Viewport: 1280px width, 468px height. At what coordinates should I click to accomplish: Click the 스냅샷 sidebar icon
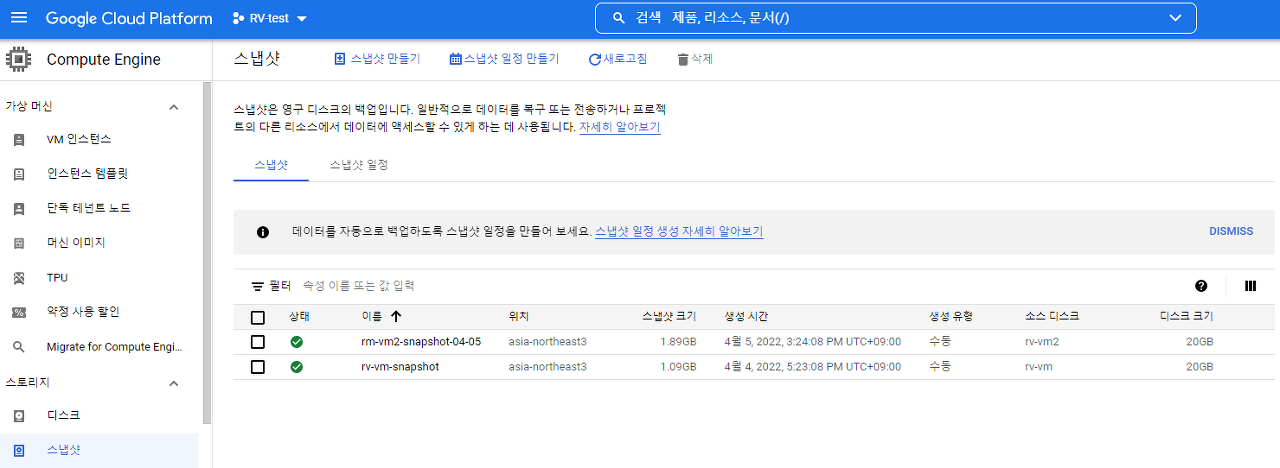(x=18, y=450)
